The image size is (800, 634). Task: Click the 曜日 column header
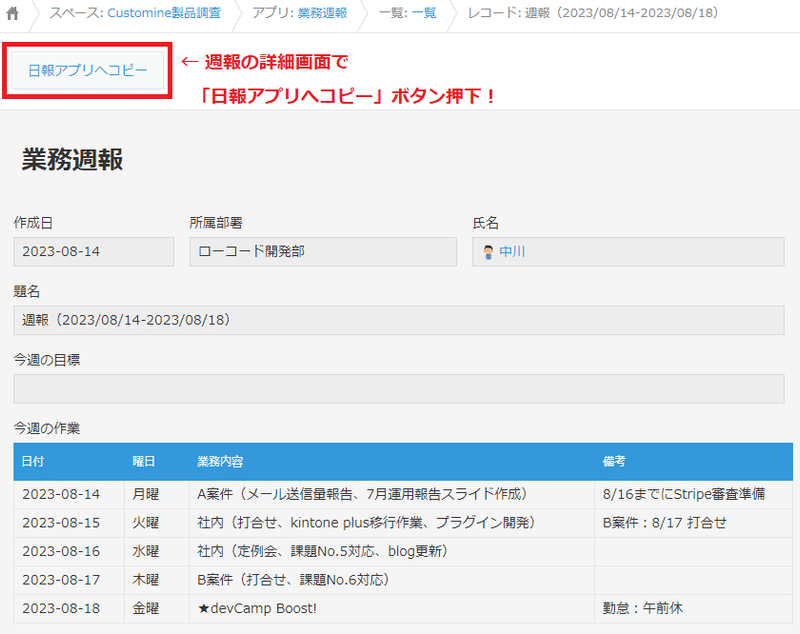coord(157,462)
